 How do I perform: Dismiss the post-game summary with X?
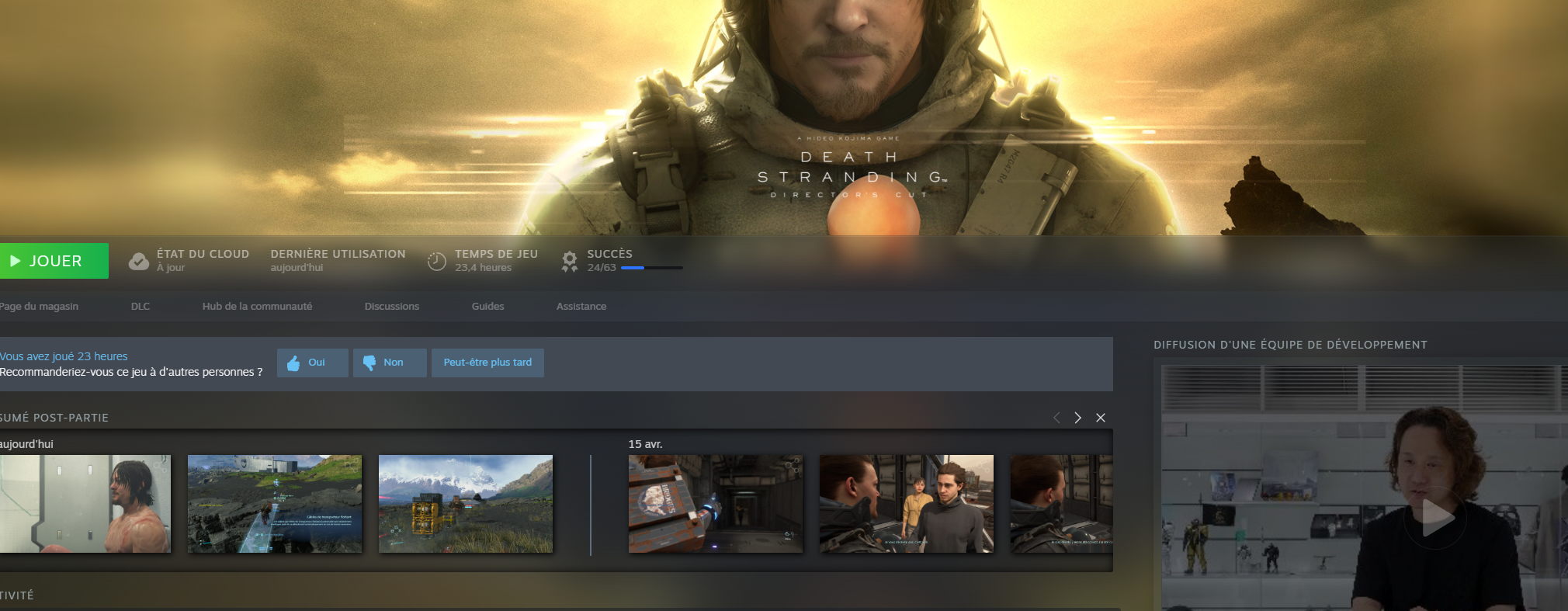click(x=1101, y=418)
